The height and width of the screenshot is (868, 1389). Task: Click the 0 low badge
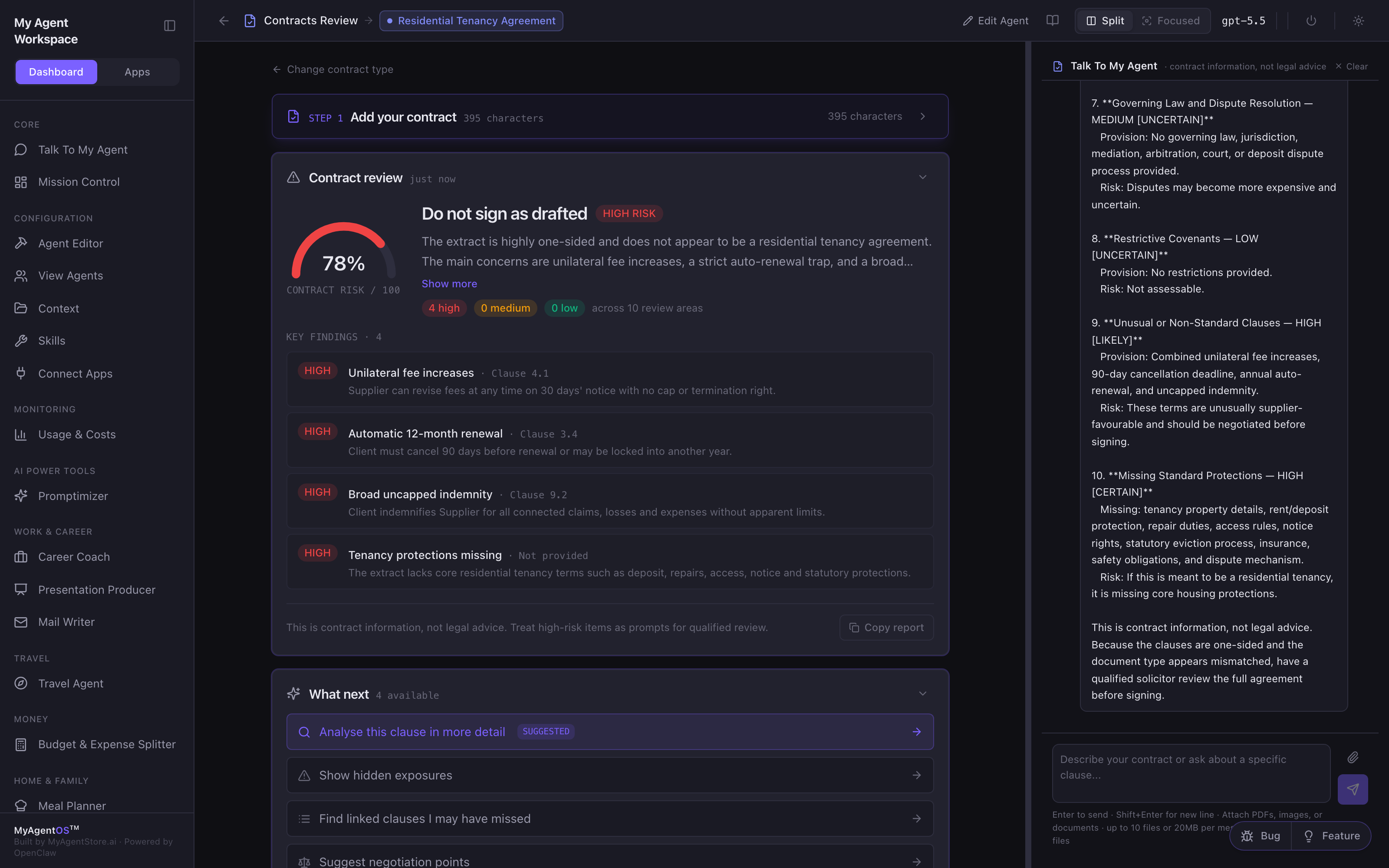564,308
